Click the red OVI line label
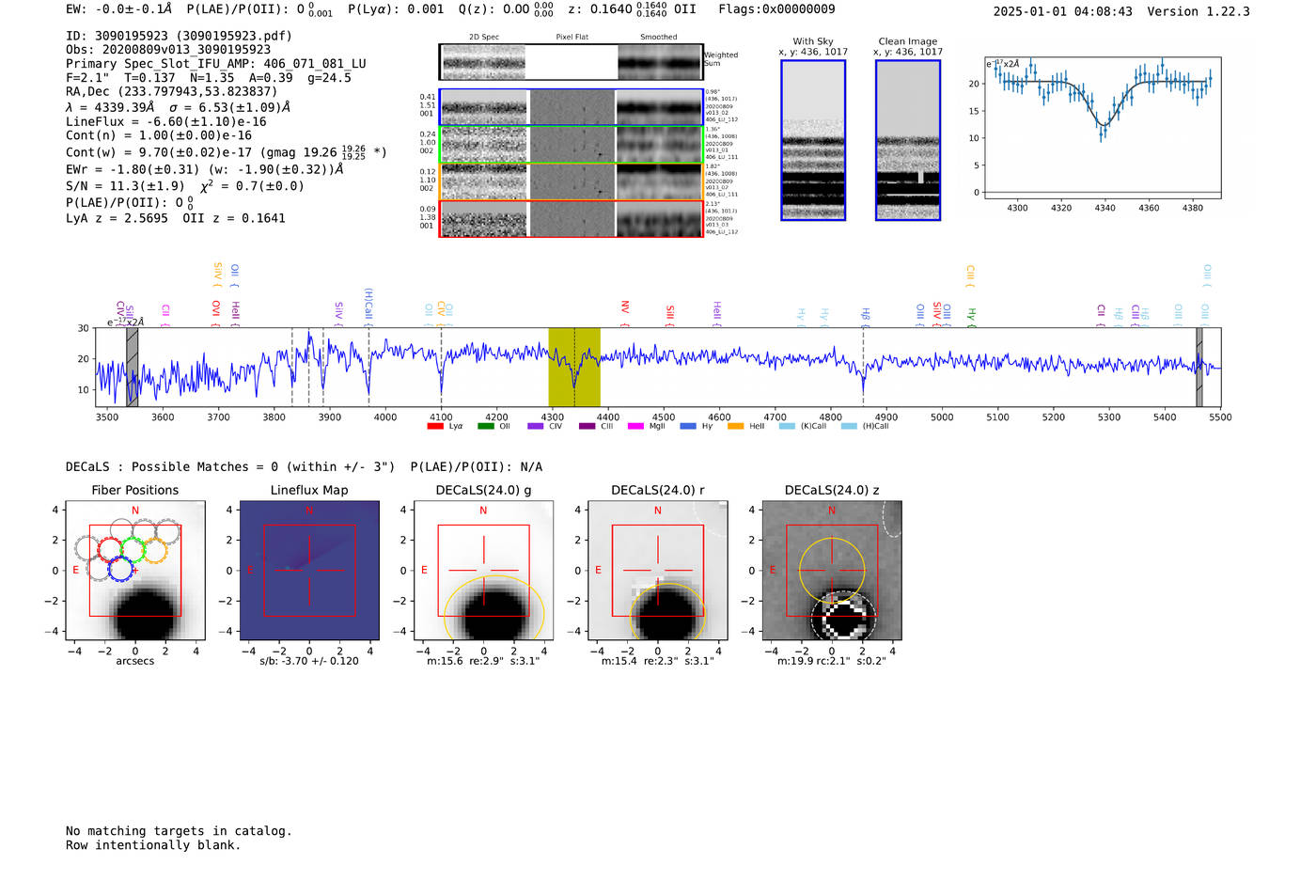 pos(216,313)
